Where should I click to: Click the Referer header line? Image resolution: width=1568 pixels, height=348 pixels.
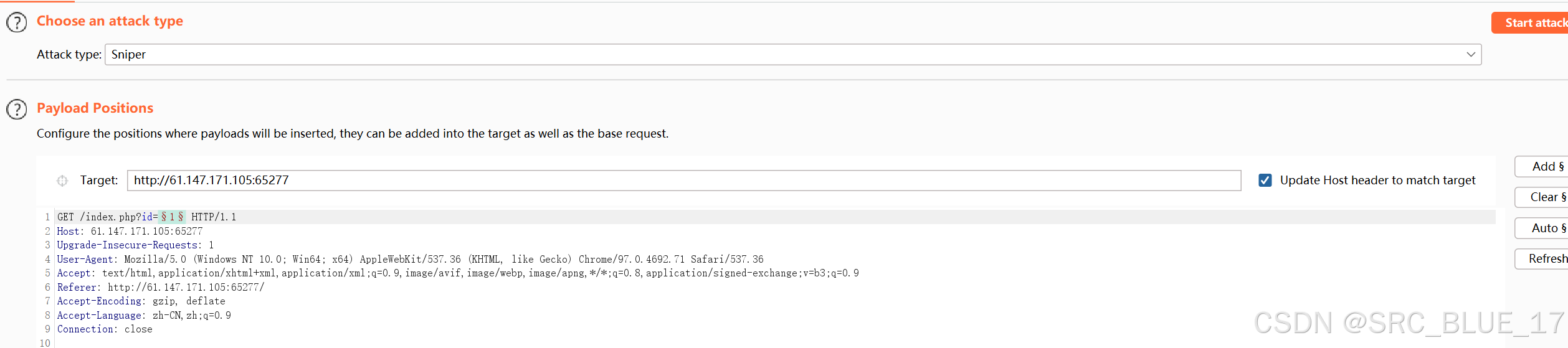pyautogui.click(x=161, y=287)
